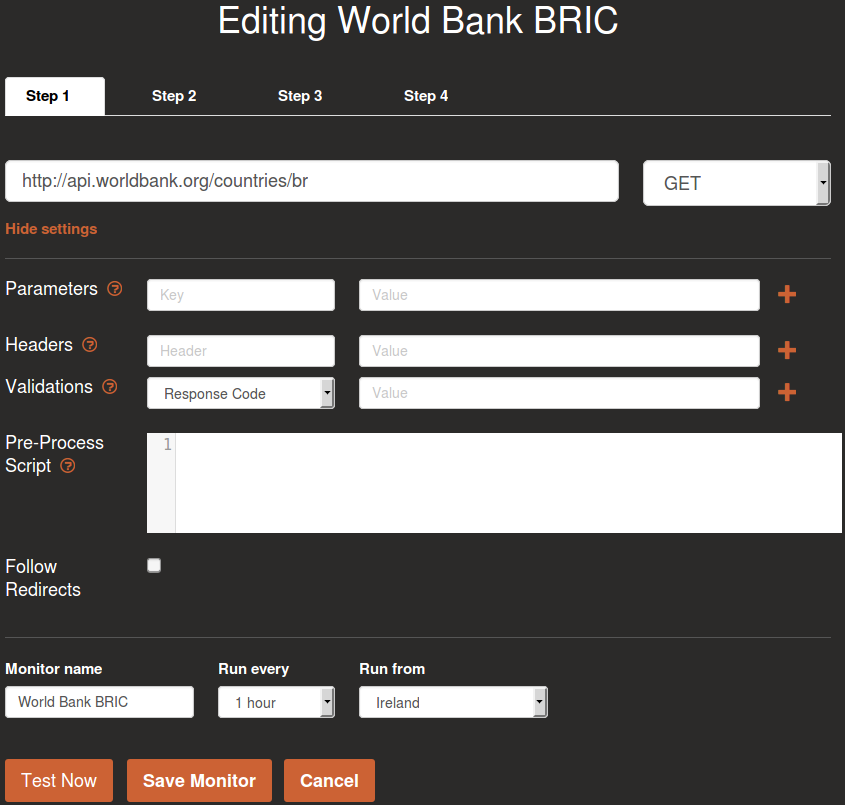Click line number 1 in script editor

pyautogui.click(x=167, y=445)
